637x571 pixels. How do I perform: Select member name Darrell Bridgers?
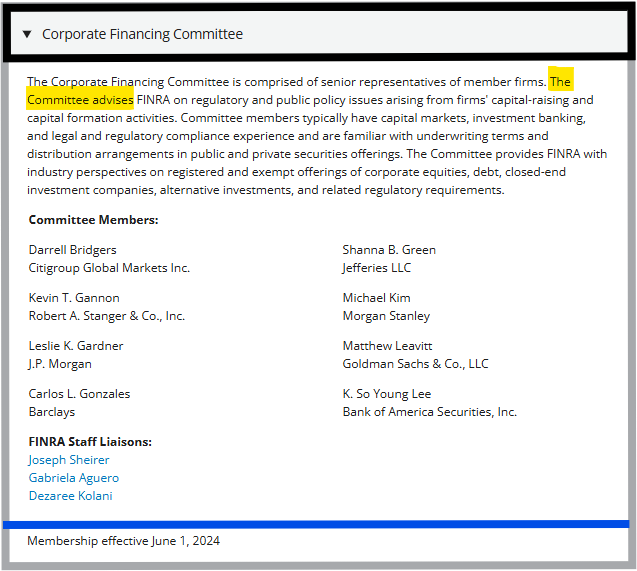tap(73, 250)
